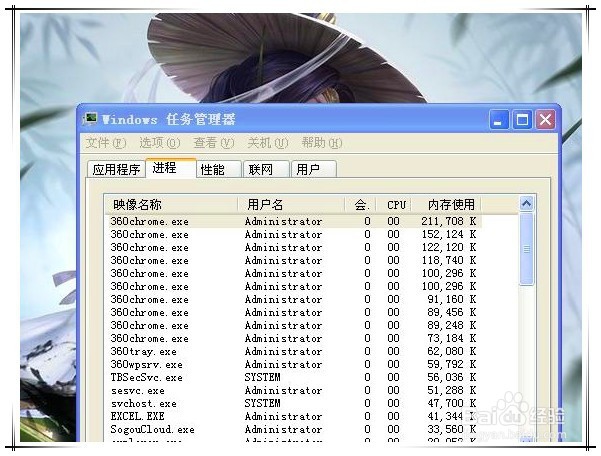This screenshot has width=601, height=456.
Task: Open the 帮助(H) menu
Action: 322,143
